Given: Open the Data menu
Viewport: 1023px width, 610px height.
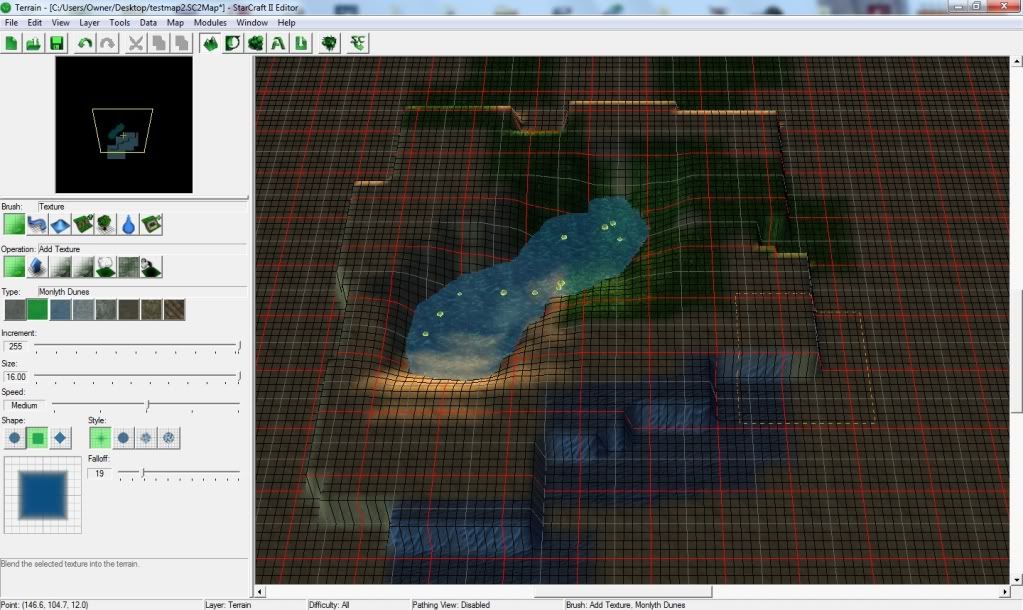Looking at the screenshot, I should 148,22.
